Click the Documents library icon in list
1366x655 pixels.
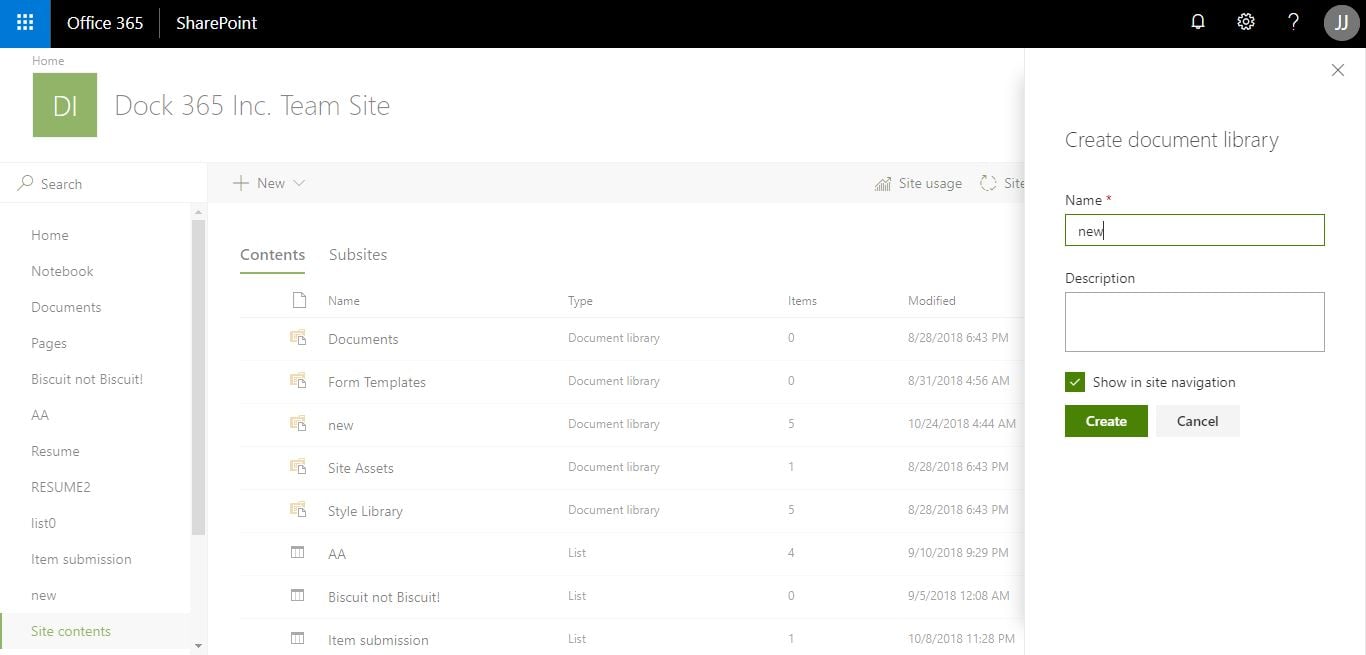pos(297,339)
